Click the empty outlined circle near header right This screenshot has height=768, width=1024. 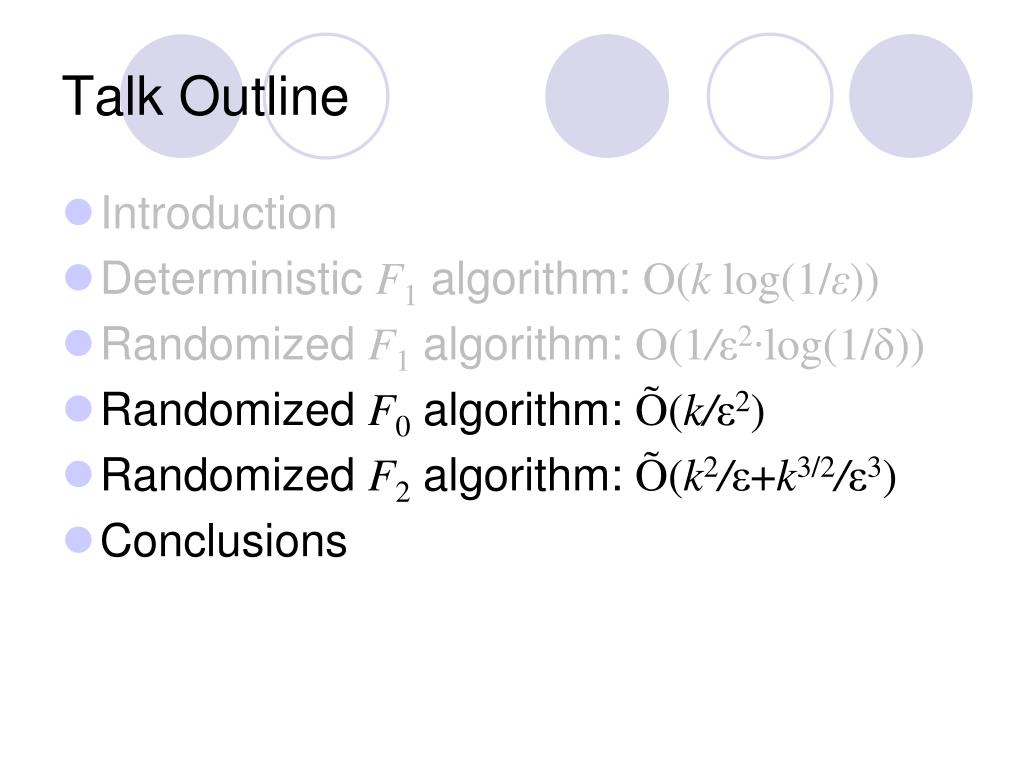tap(770, 96)
